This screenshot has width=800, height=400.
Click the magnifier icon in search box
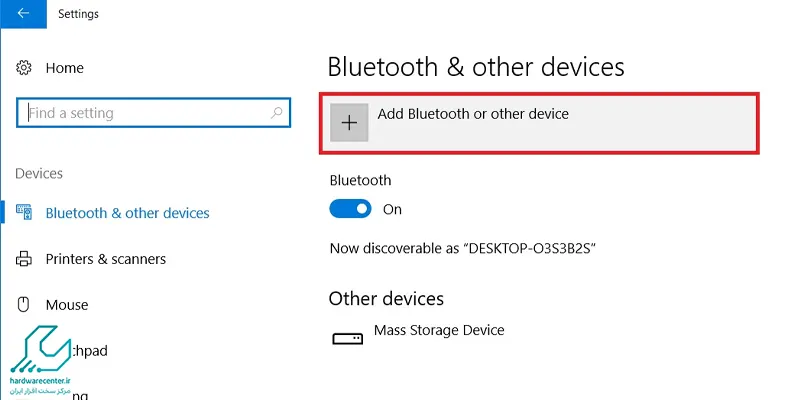click(277, 113)
